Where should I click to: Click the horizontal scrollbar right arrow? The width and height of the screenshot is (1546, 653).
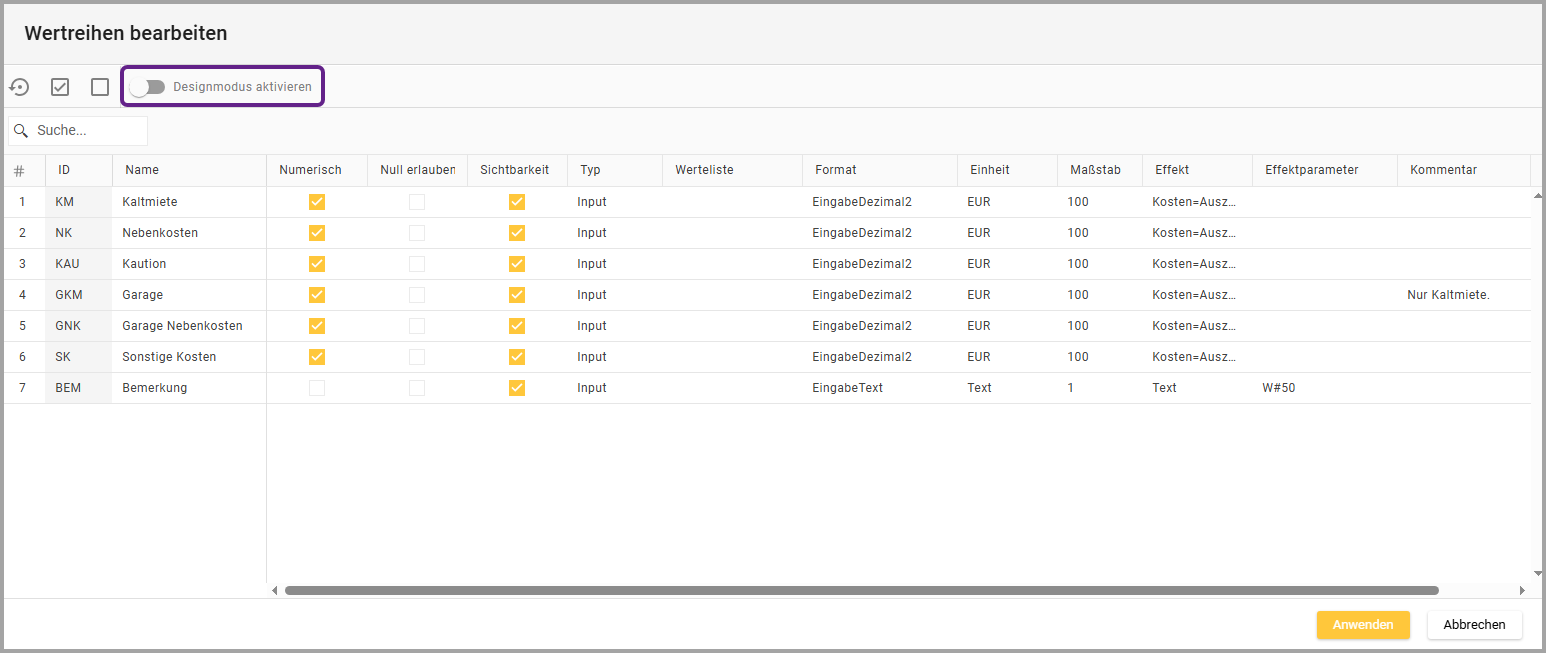(x=1522, y=590)
